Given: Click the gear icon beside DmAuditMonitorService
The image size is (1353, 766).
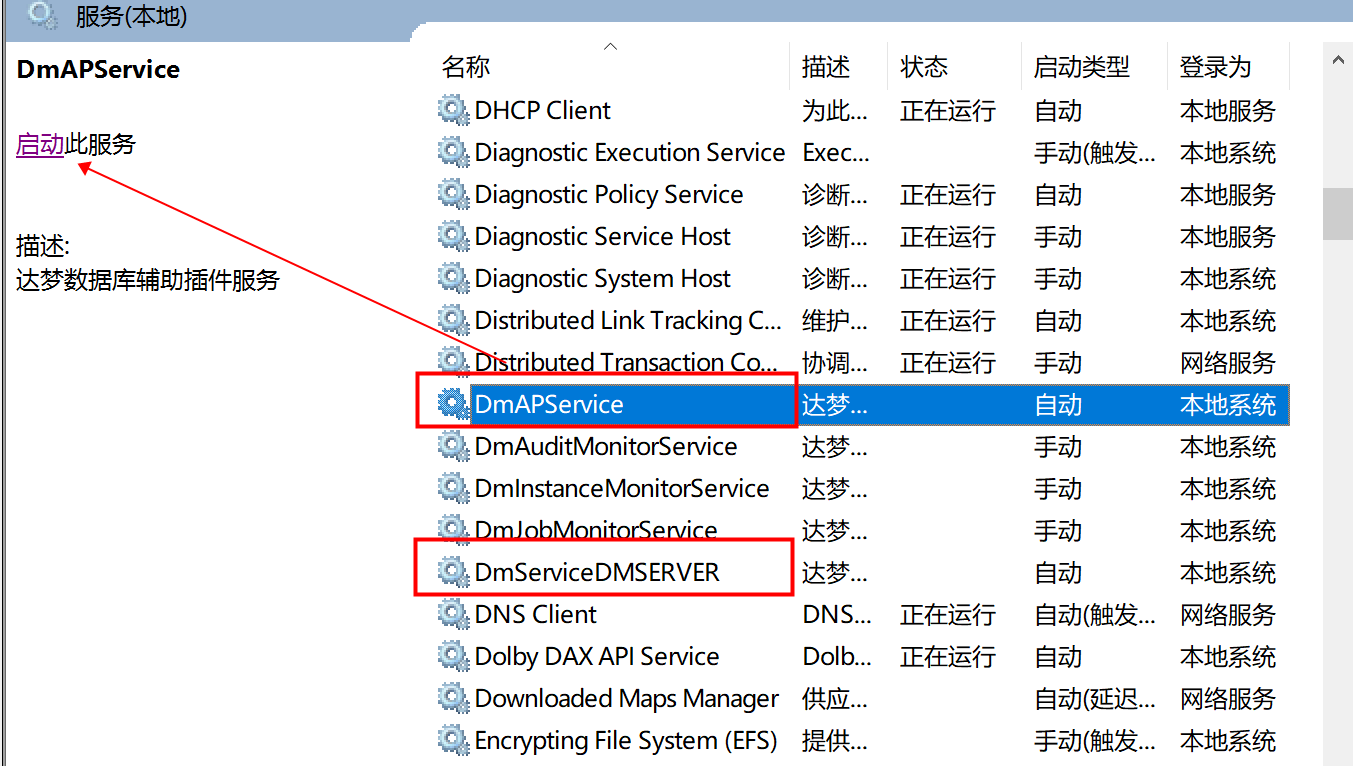Looking at the screenshot, I should [454, 446].
